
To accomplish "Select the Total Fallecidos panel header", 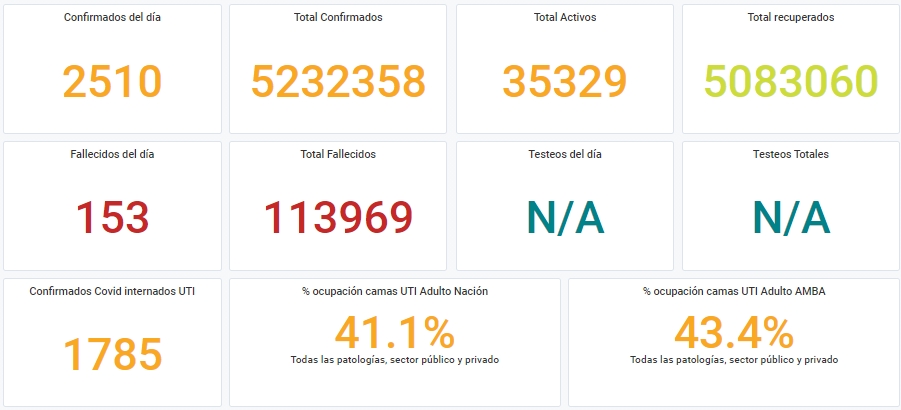I will click(x=338, y=154).
